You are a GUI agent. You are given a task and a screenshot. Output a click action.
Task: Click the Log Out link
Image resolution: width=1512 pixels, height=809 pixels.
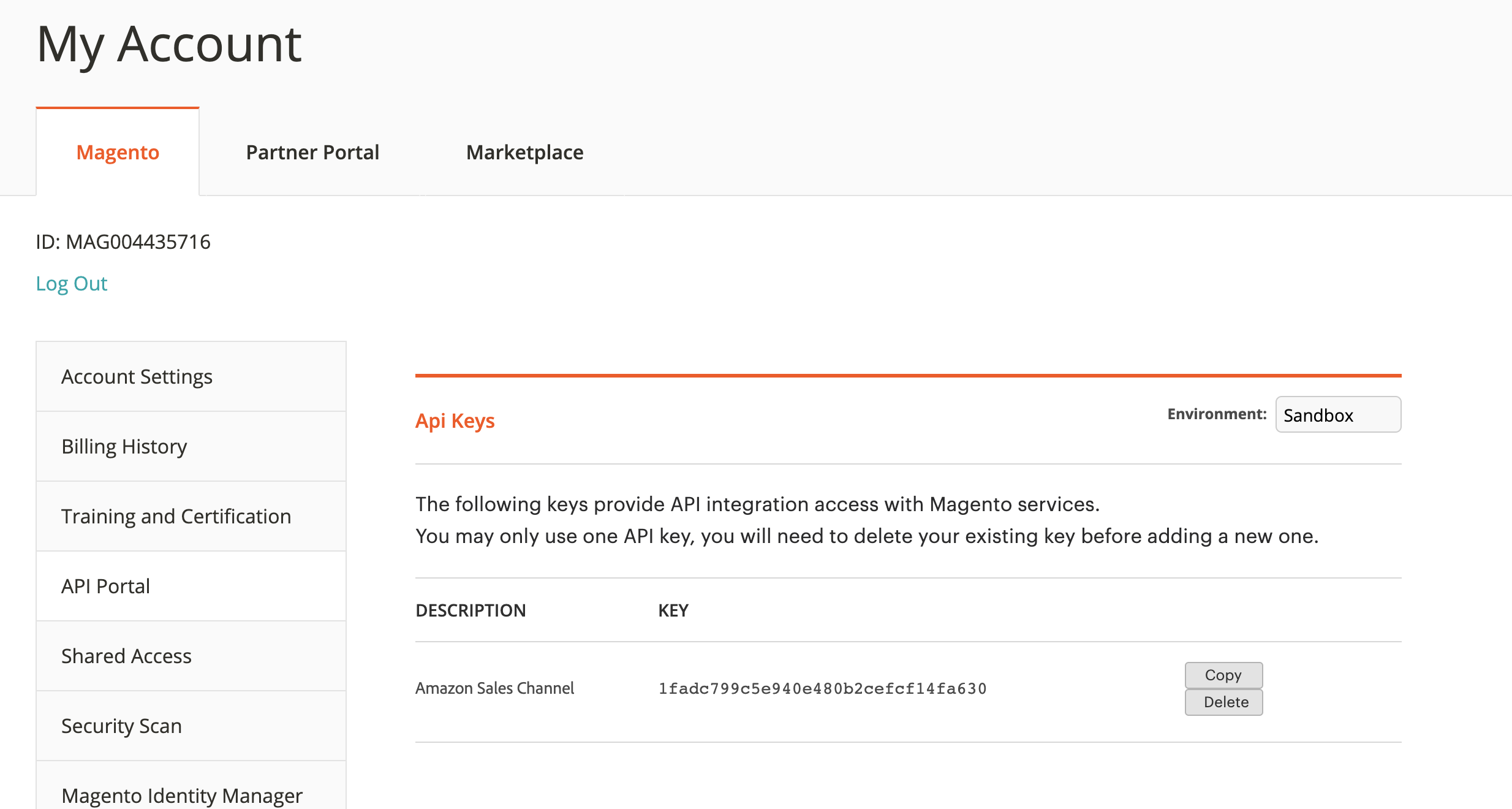point(72,283)
